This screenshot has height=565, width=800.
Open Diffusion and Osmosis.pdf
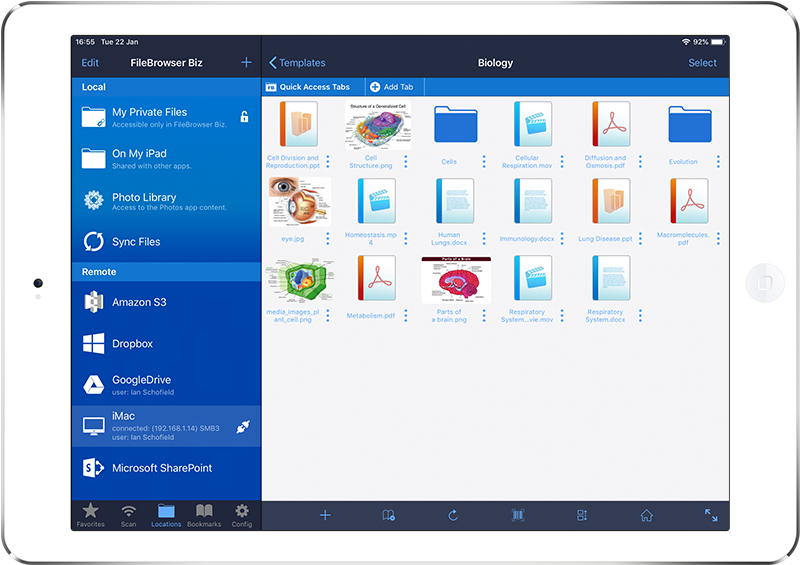click(611, 124)
